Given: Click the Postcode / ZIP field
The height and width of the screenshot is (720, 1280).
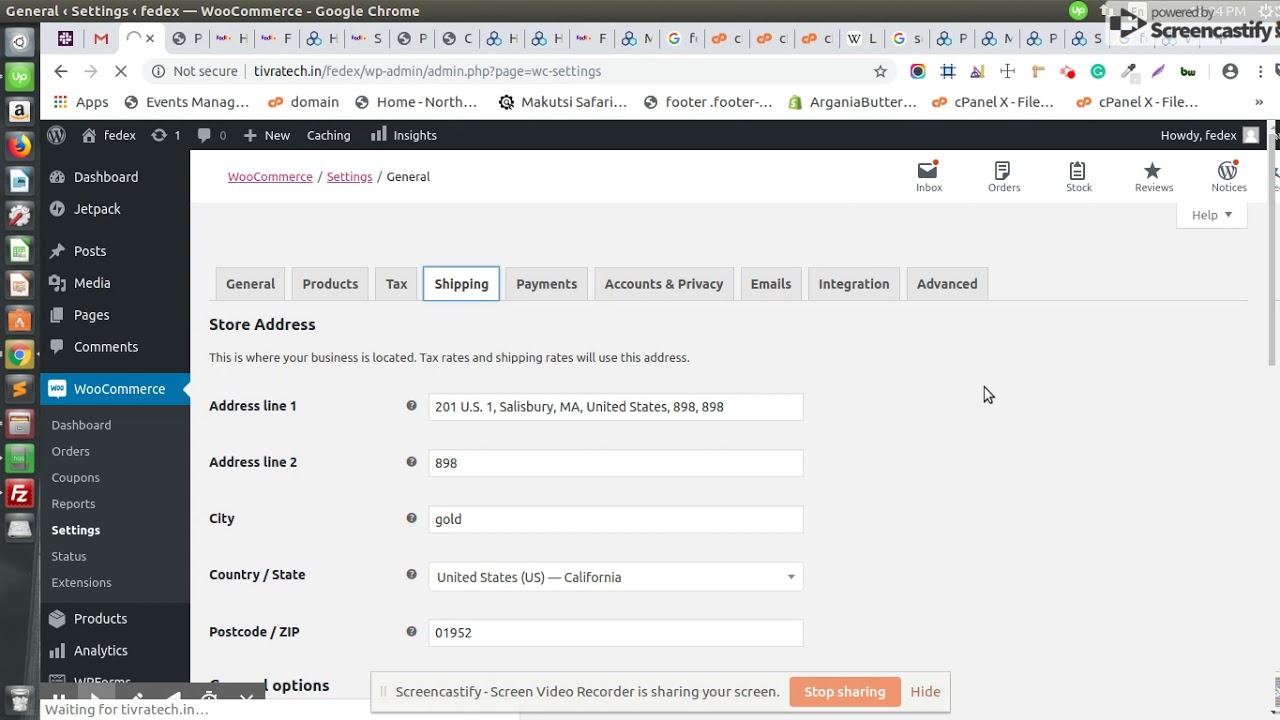Looking at the screenshot, I should point(615,633).
